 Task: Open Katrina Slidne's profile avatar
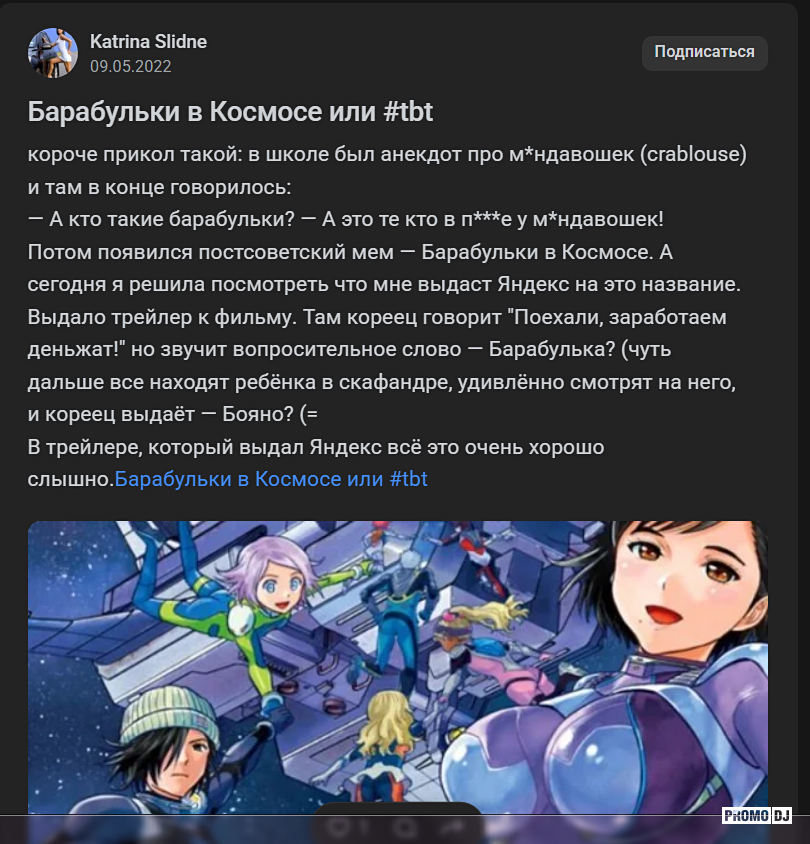coord(53,53)
